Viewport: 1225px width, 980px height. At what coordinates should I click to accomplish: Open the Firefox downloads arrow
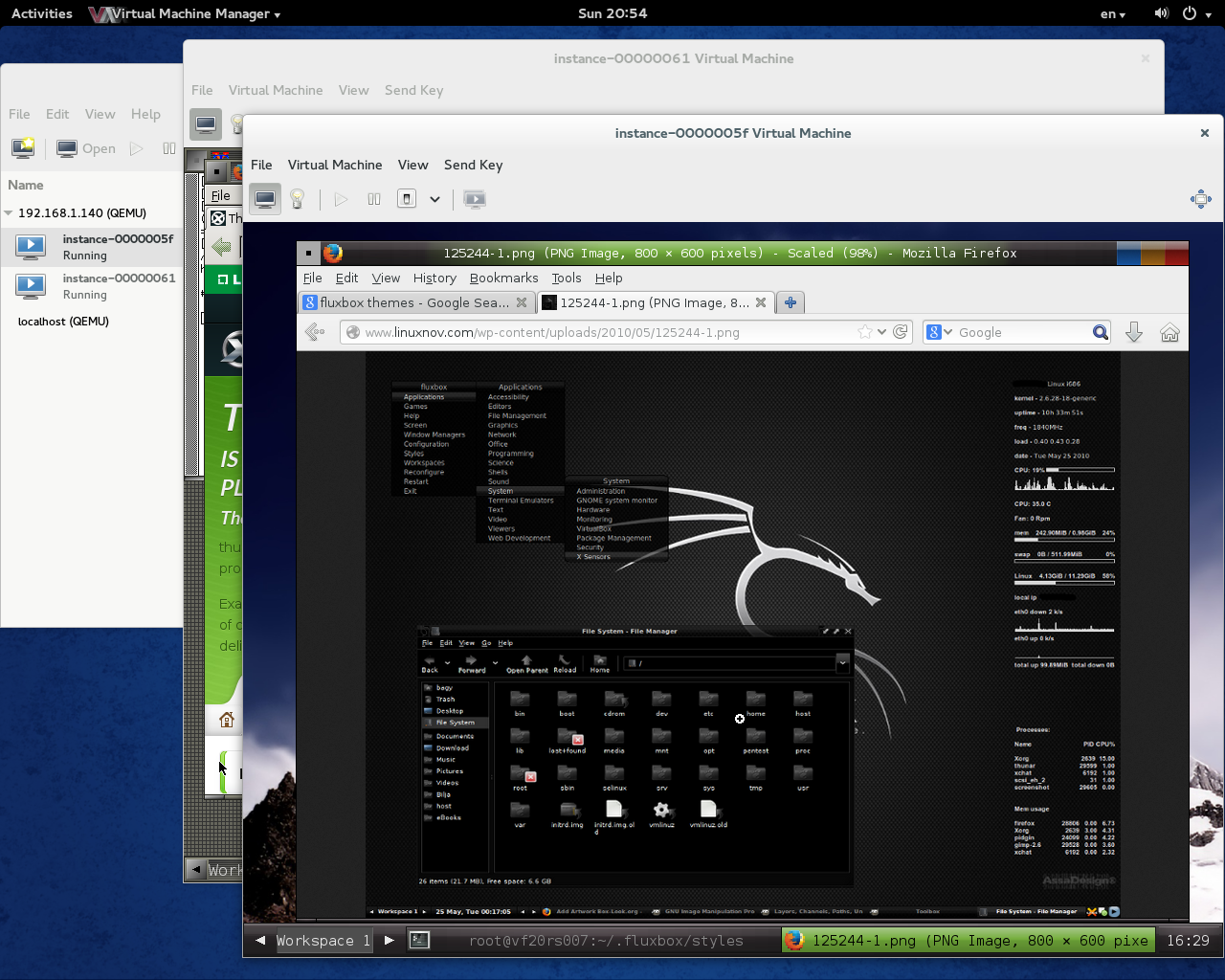point(1134,332)
